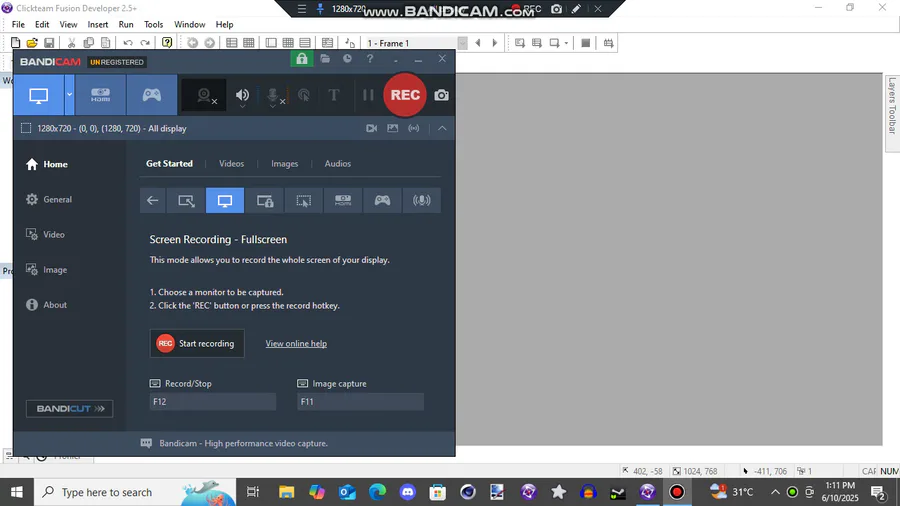Open screen mode dropdown arrow in Bandicam

click(69, 95)
